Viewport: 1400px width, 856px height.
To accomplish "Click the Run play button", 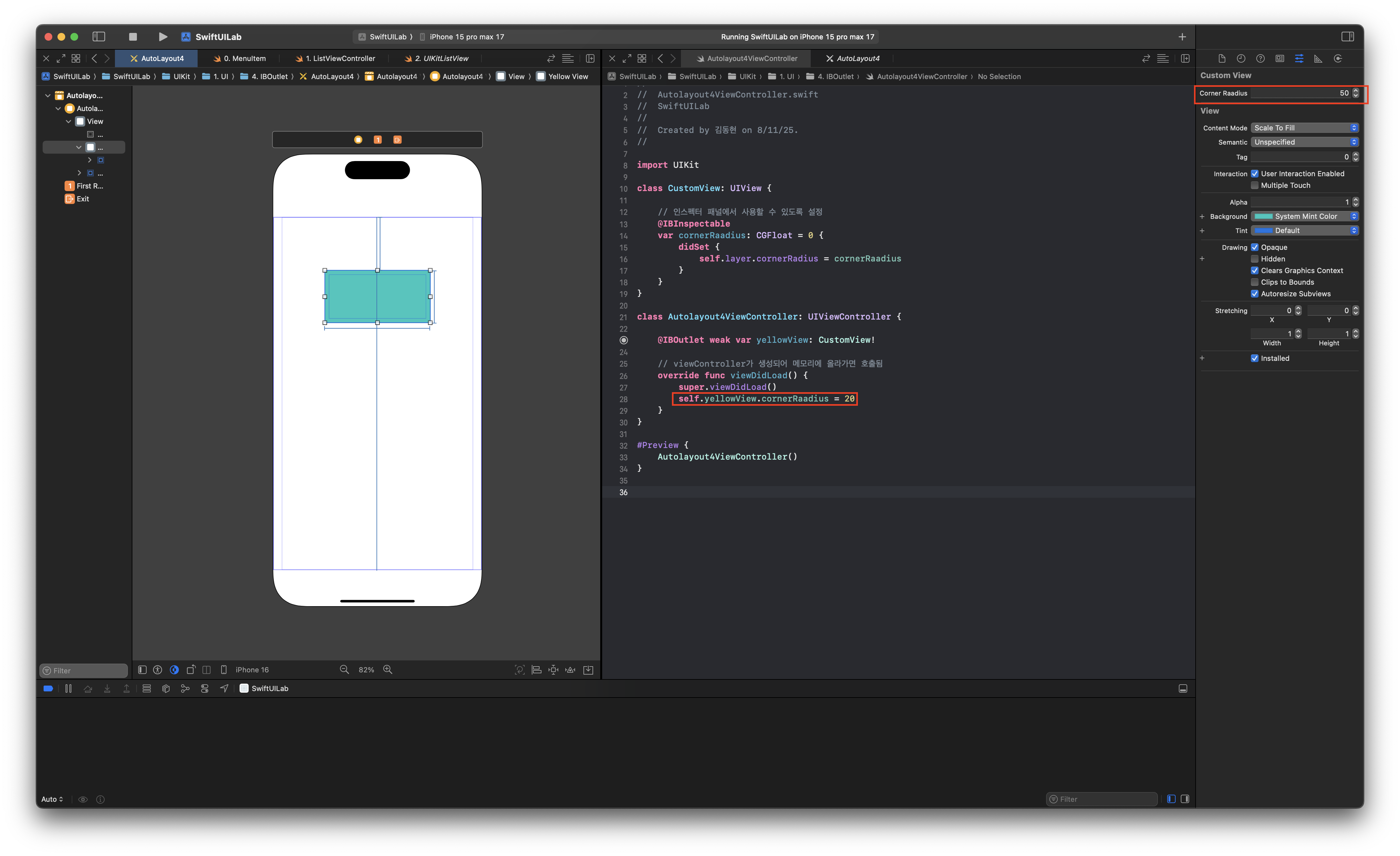I will coord(163,36).
